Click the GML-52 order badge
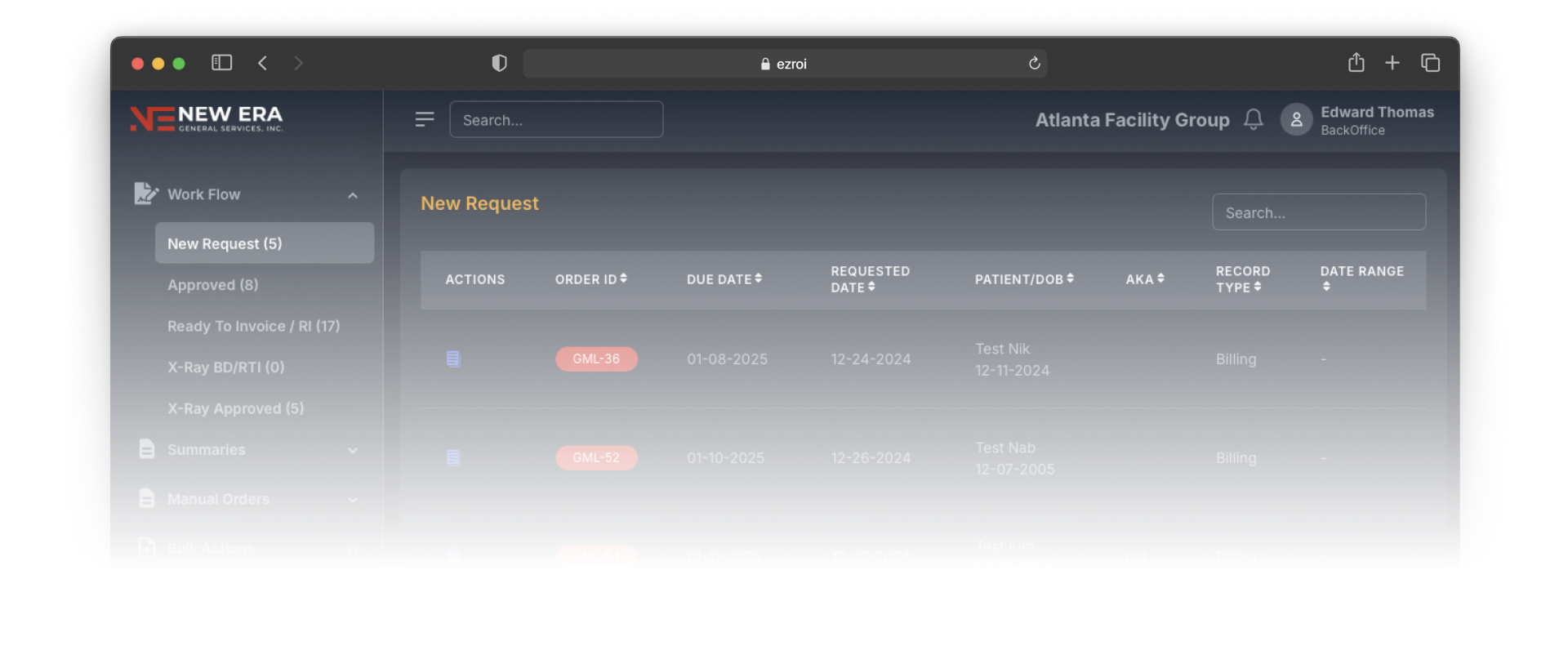This screenshot has height=668, width=1568. click(x=596, y=457)
